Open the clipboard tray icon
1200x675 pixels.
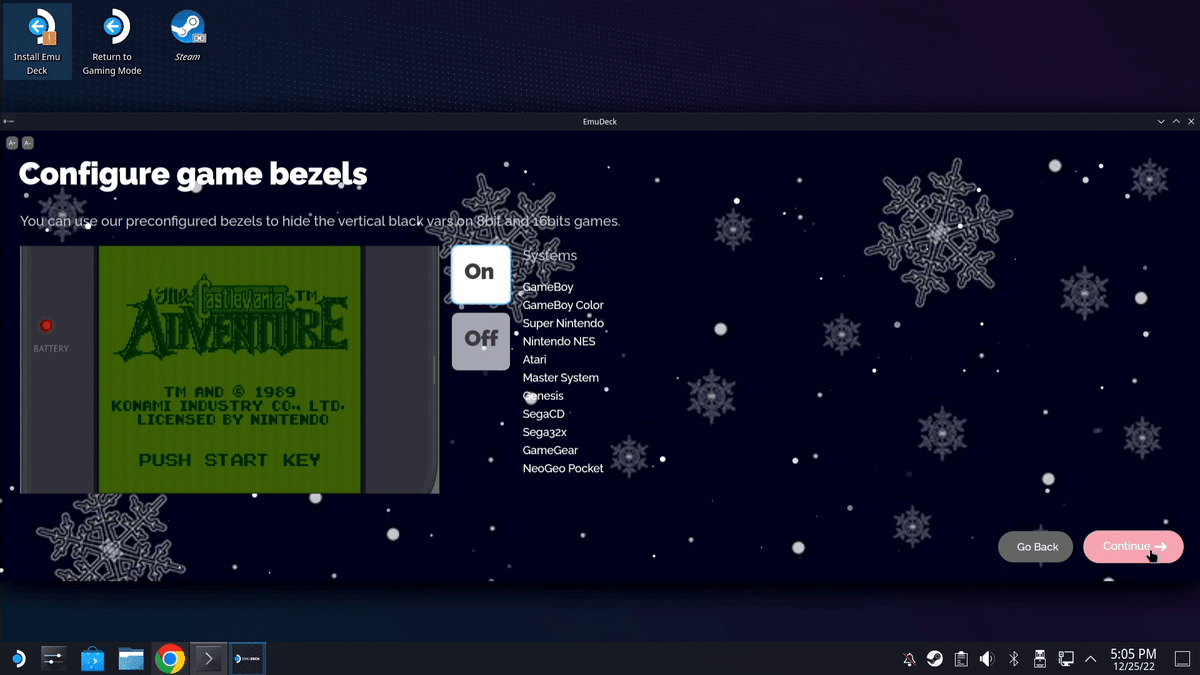click(x=961, y=659)
